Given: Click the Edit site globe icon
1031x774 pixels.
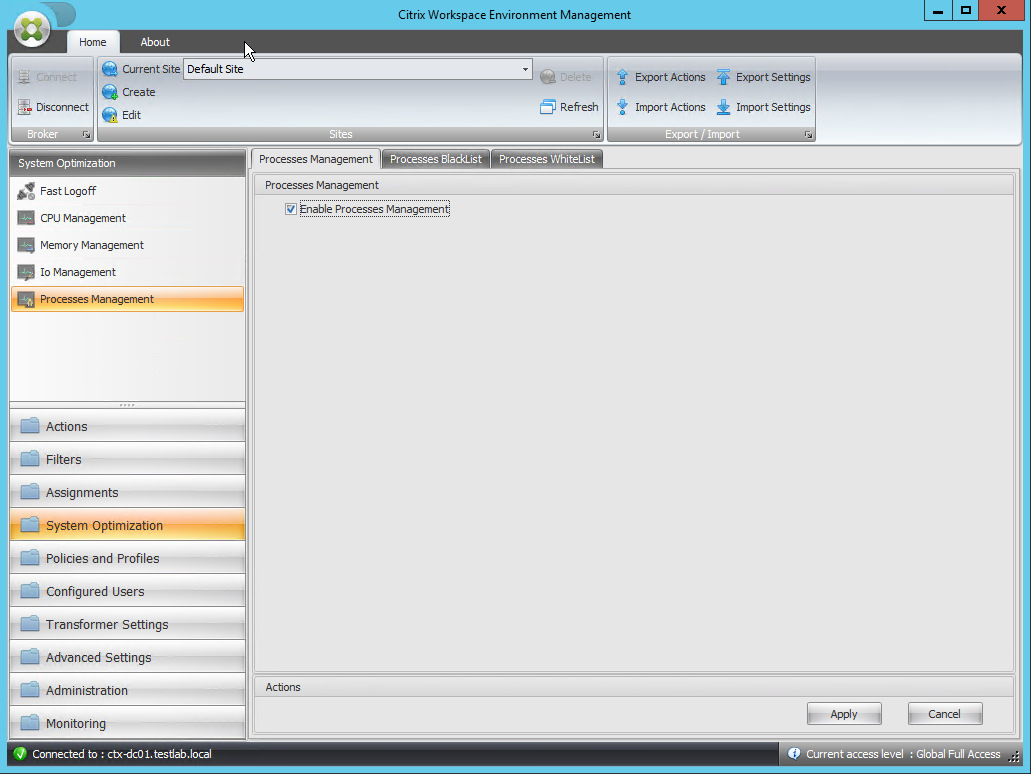Looking at the screenshot, I should [110, 115].
